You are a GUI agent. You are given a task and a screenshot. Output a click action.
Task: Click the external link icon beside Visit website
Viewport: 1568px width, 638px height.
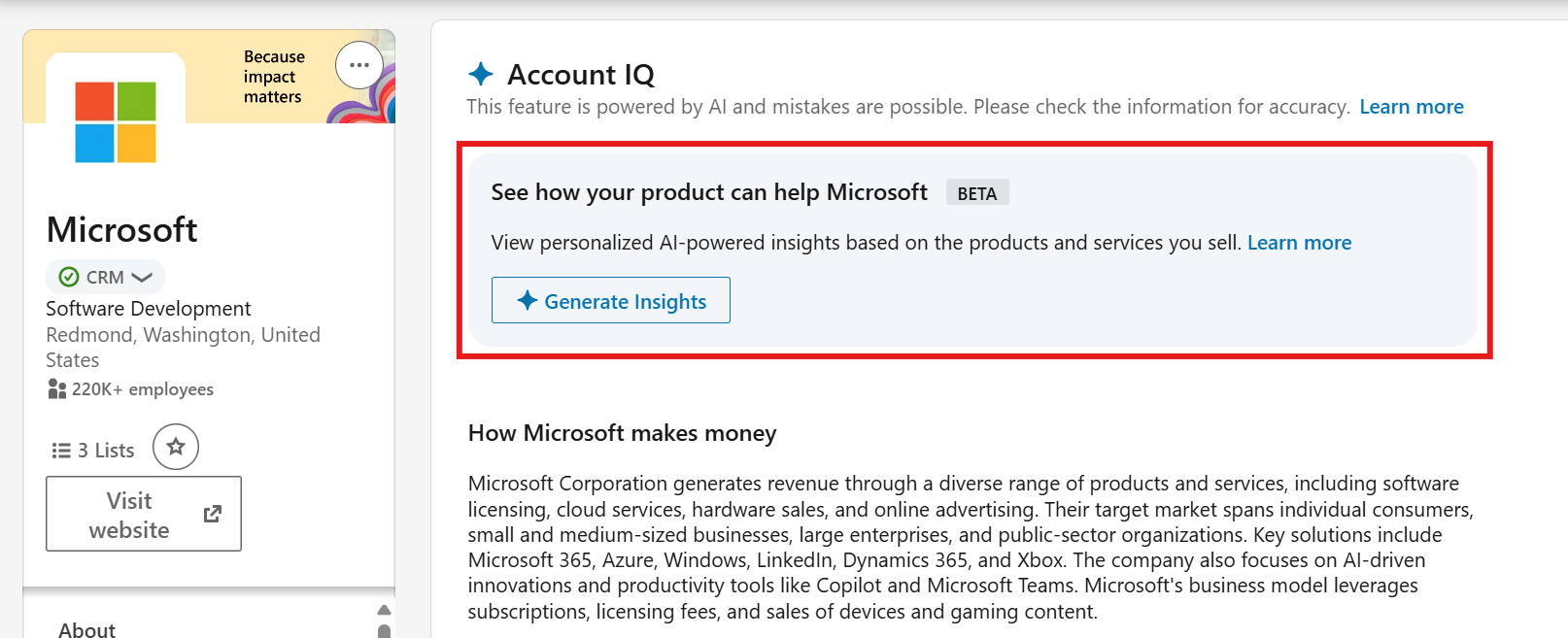point(213,514)
